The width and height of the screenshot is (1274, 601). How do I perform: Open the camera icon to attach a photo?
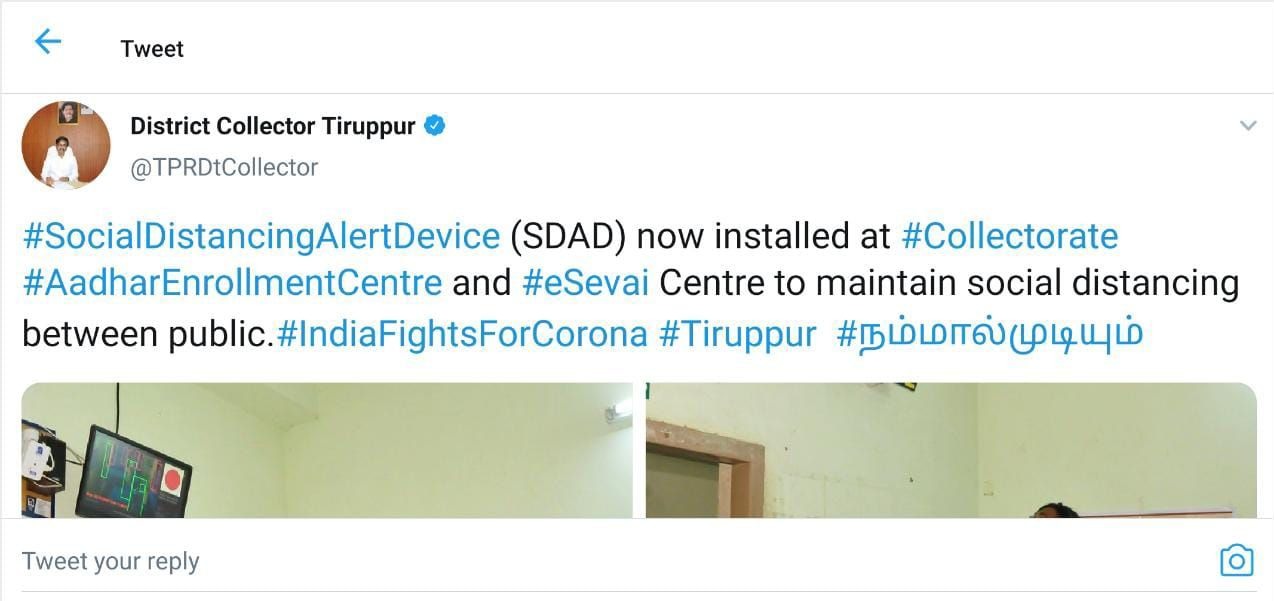click(x=1237, y=561)
